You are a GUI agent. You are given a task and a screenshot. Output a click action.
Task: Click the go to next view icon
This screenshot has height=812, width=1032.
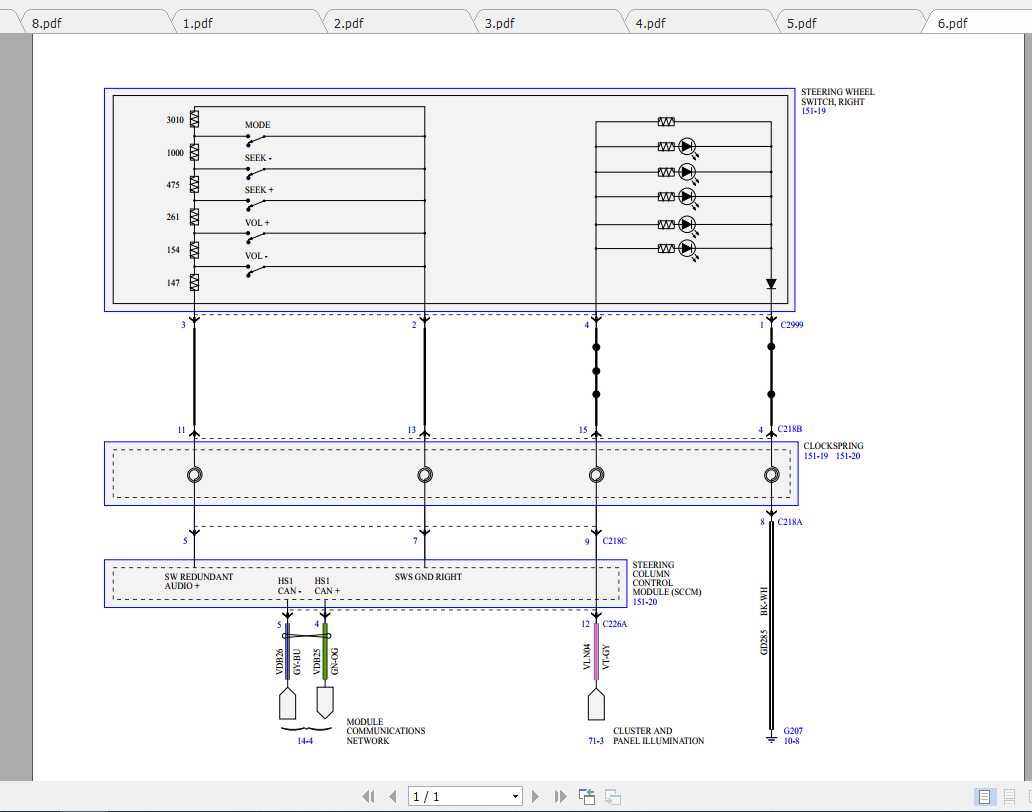(613, 797)
